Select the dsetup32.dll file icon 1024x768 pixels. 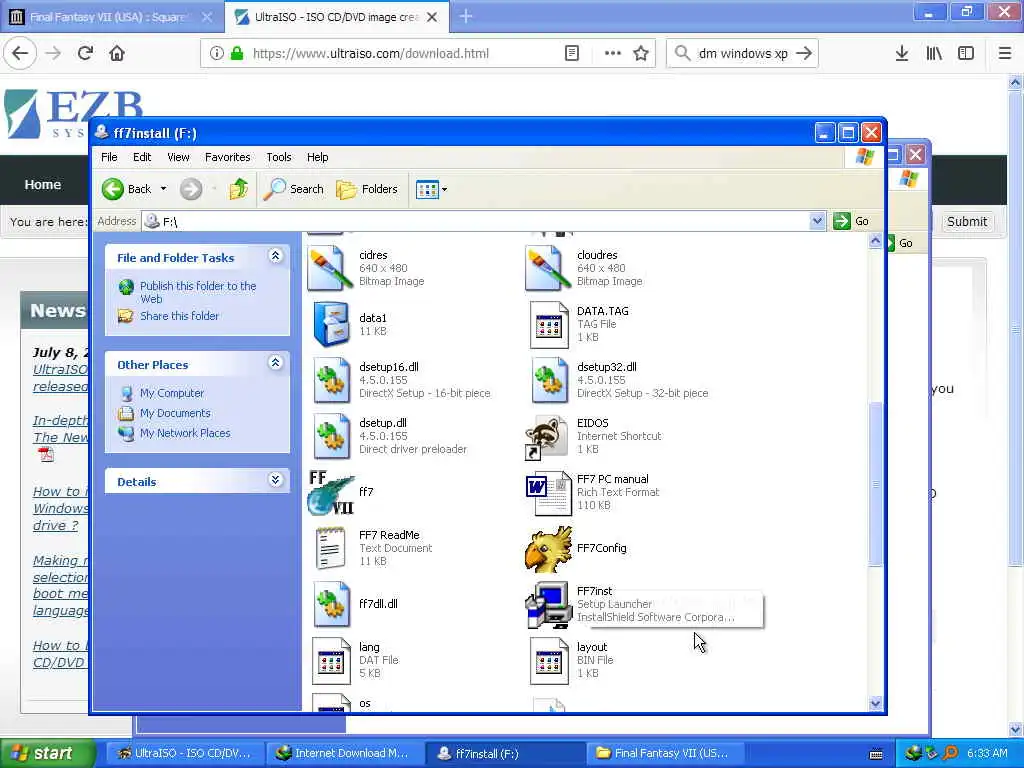click(x=548, y=380)
